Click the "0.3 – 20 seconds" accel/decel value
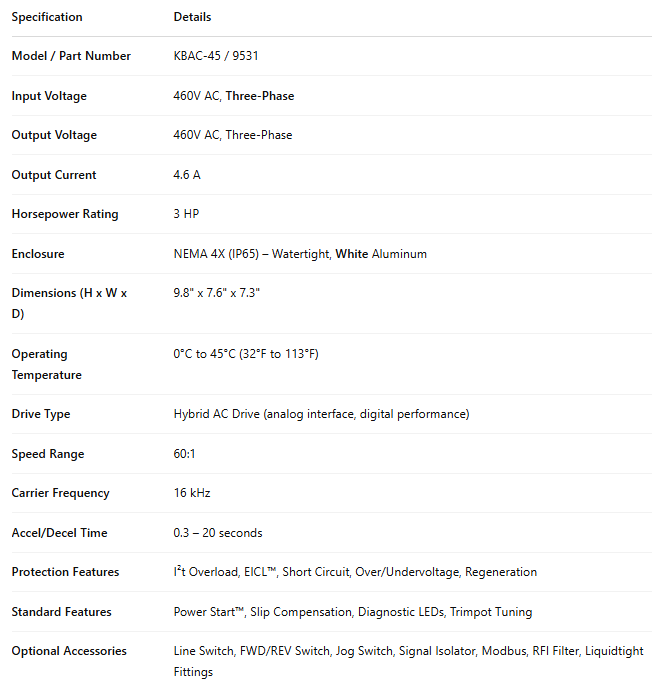The width and height of the screenshot is (652, 689). coord(218,533)
